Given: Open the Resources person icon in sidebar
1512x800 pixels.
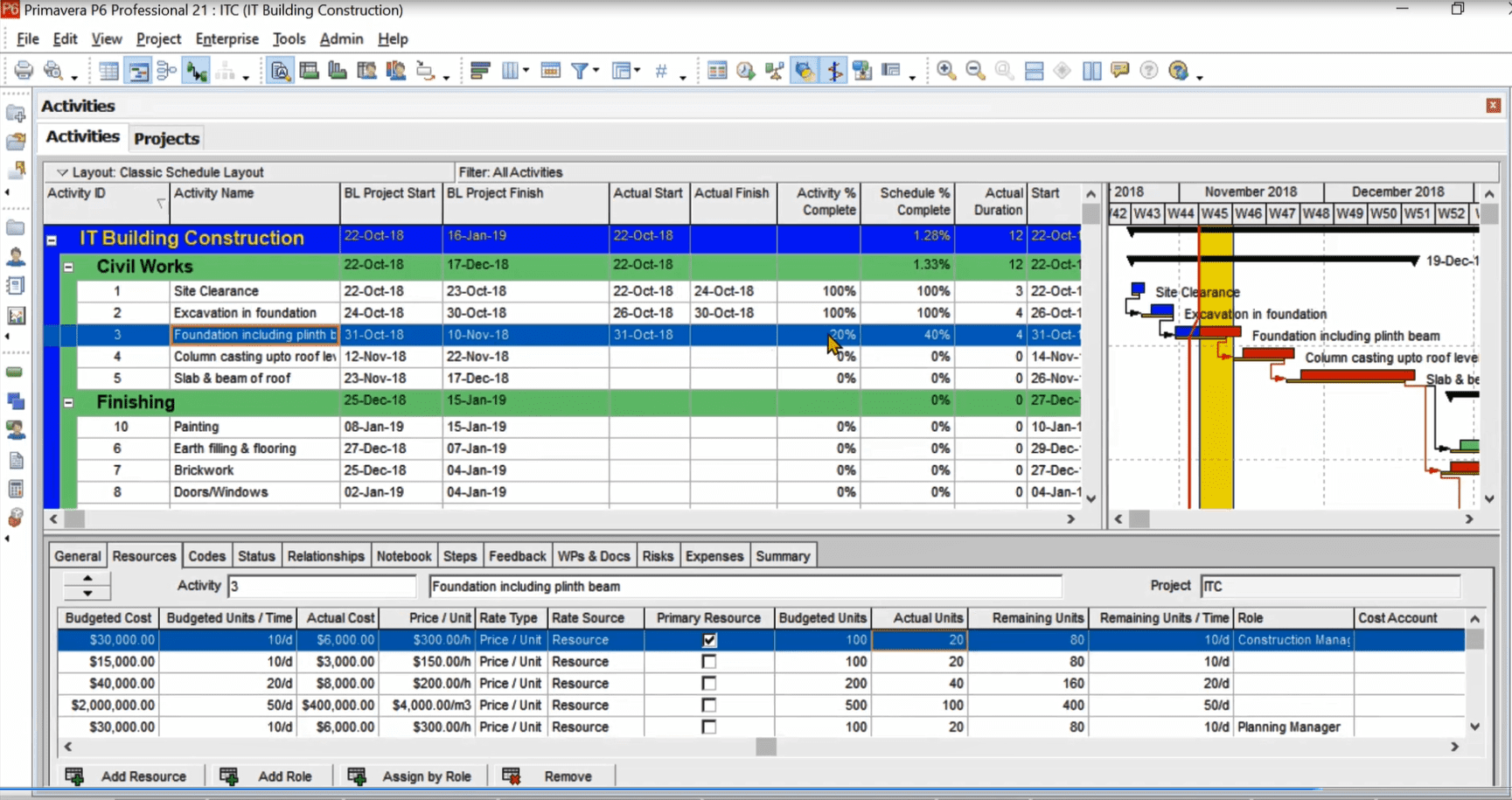Looking at the screenshot, I should point(16,257).
